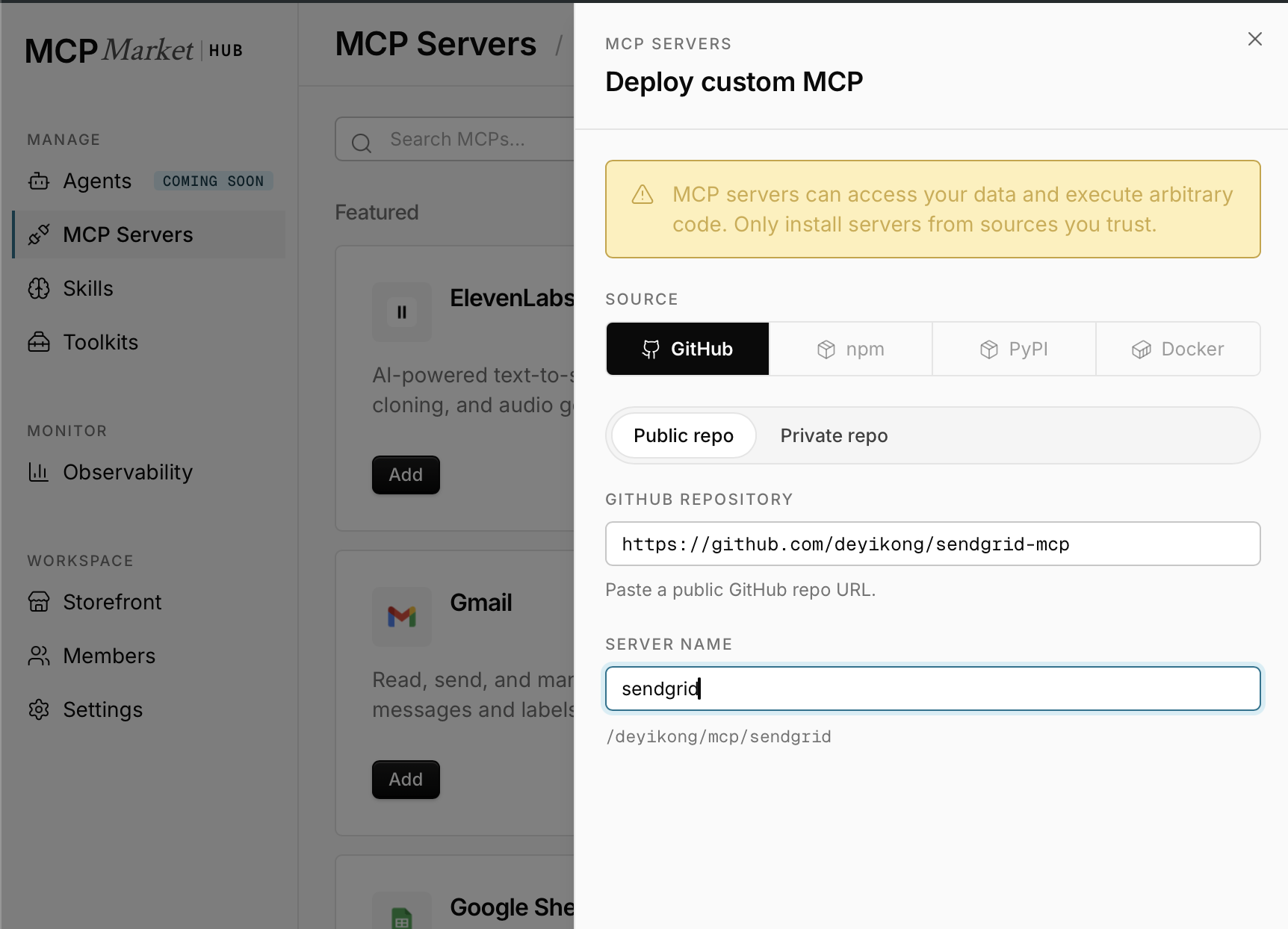The image size is (1288, 929).
Task: Select npm as the source
Action: click(851, 349)
